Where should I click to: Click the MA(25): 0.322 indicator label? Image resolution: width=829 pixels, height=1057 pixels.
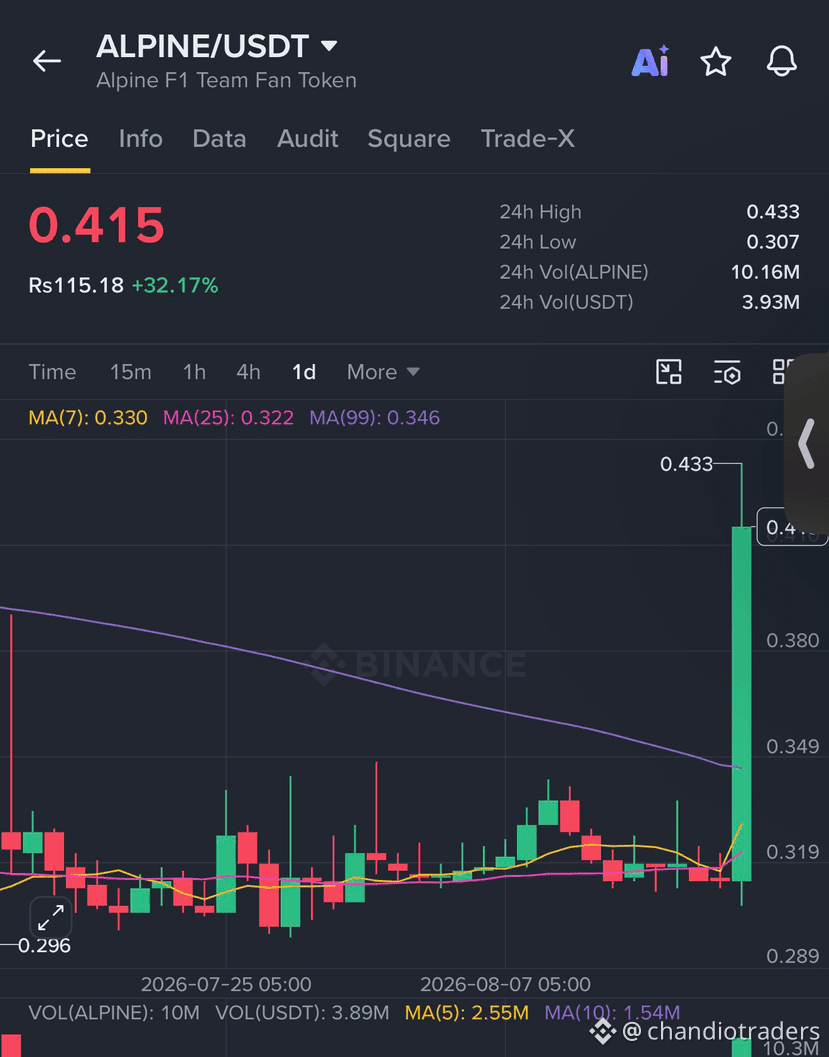coord(228,418)
